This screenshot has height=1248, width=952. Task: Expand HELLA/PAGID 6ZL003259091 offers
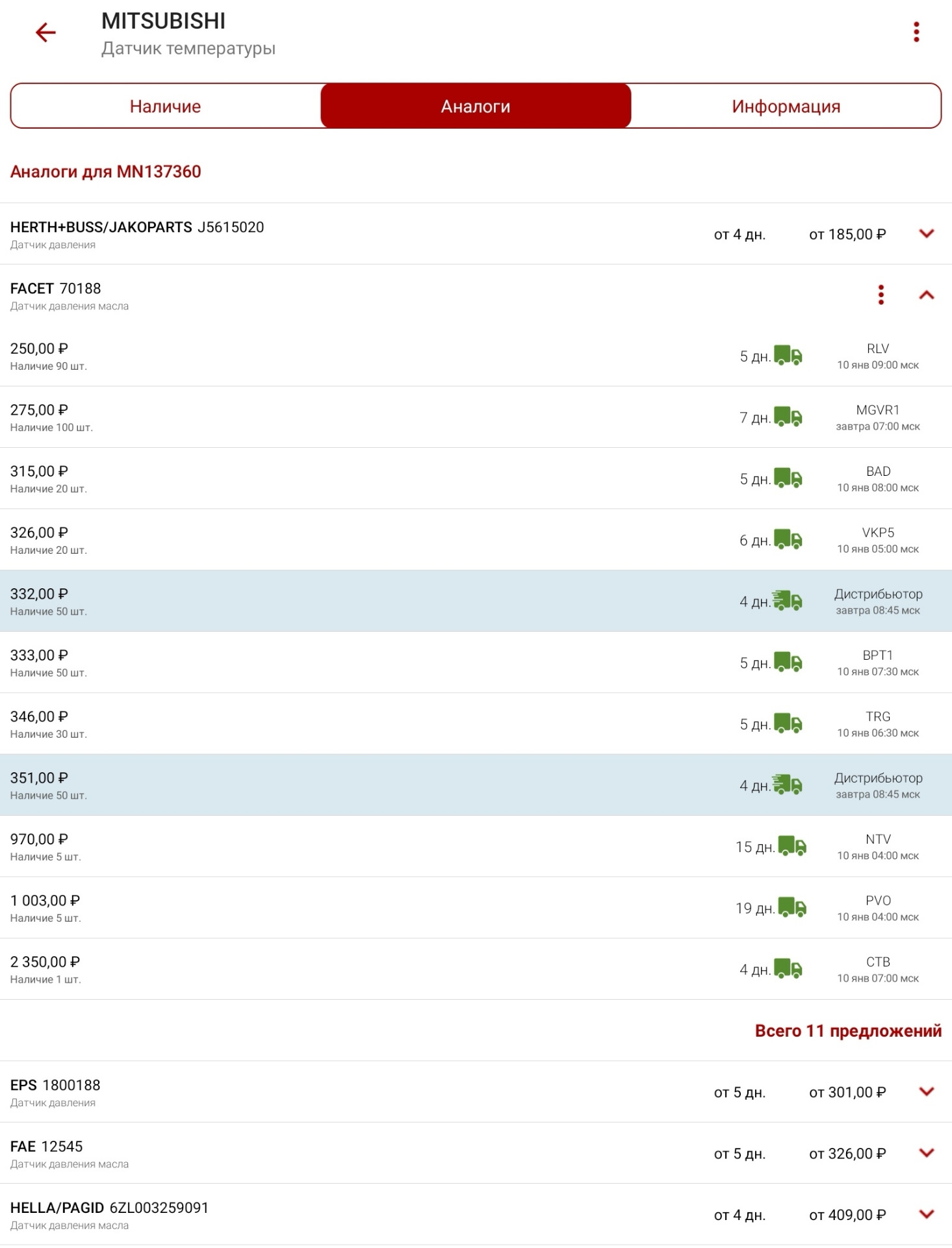coord(927,1214)
